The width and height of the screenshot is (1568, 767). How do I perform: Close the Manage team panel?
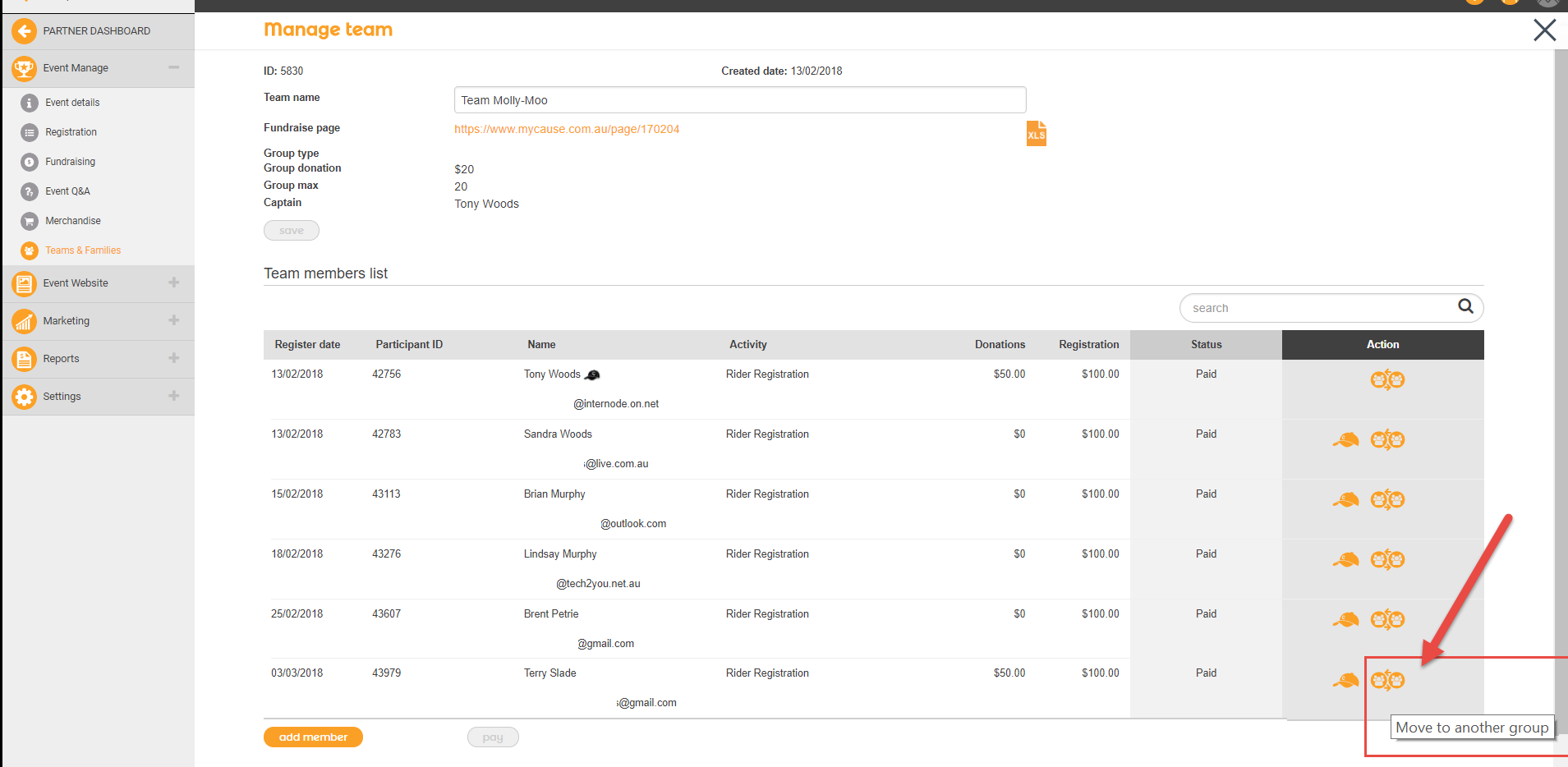1544,30
